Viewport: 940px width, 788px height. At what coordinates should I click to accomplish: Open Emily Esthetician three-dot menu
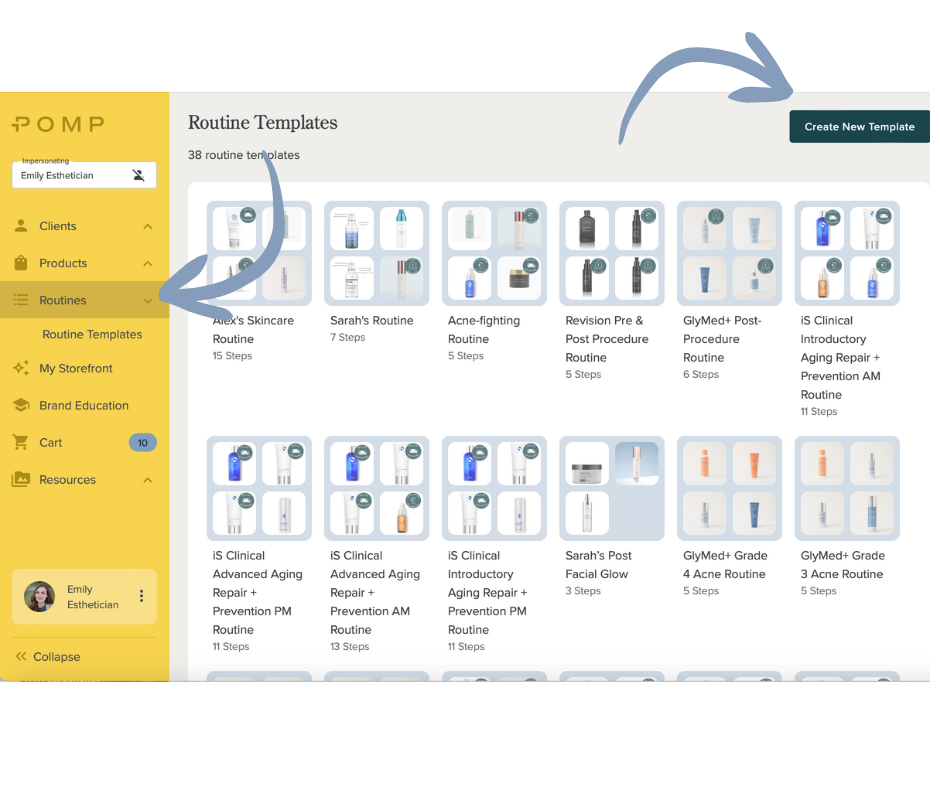pyautogui.click(x=141, y=596)
